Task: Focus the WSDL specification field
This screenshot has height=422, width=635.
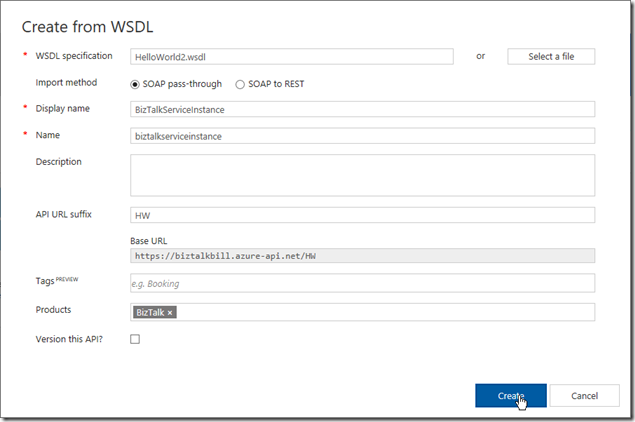Action: (292, 57)
